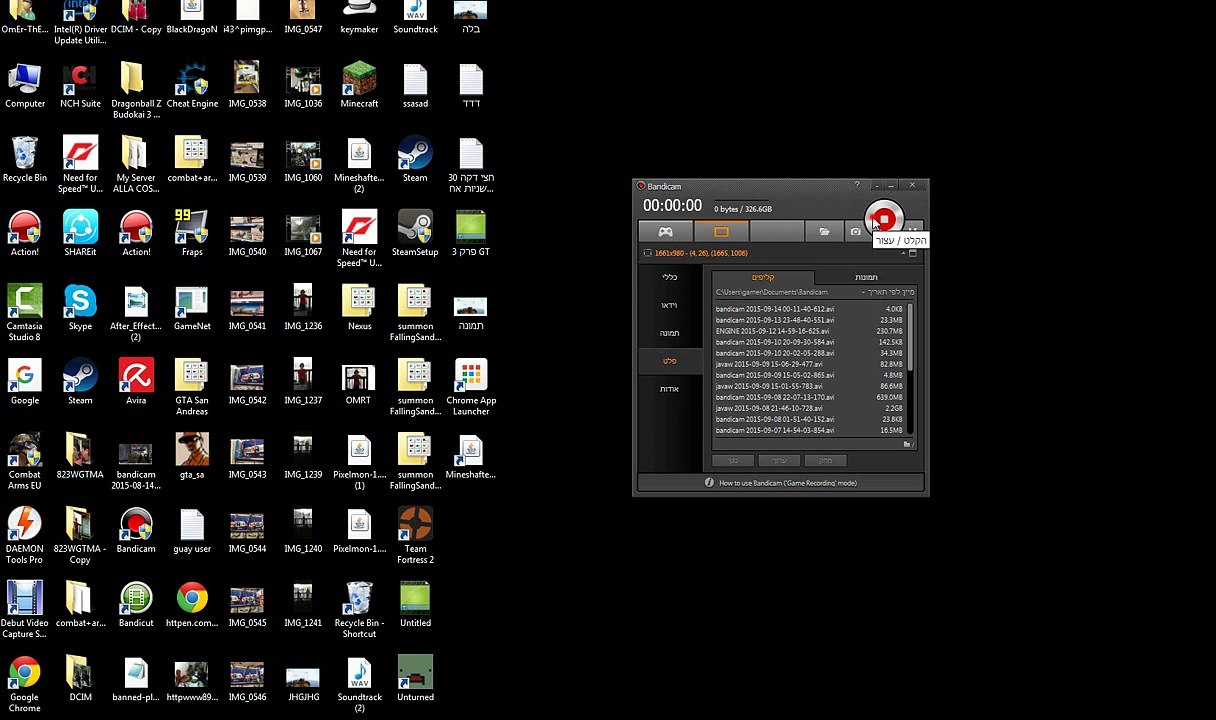This screenshot has height=720, width=1216.
Task: Select the Computer desktop icon
Action: click(x=25, y=86)
